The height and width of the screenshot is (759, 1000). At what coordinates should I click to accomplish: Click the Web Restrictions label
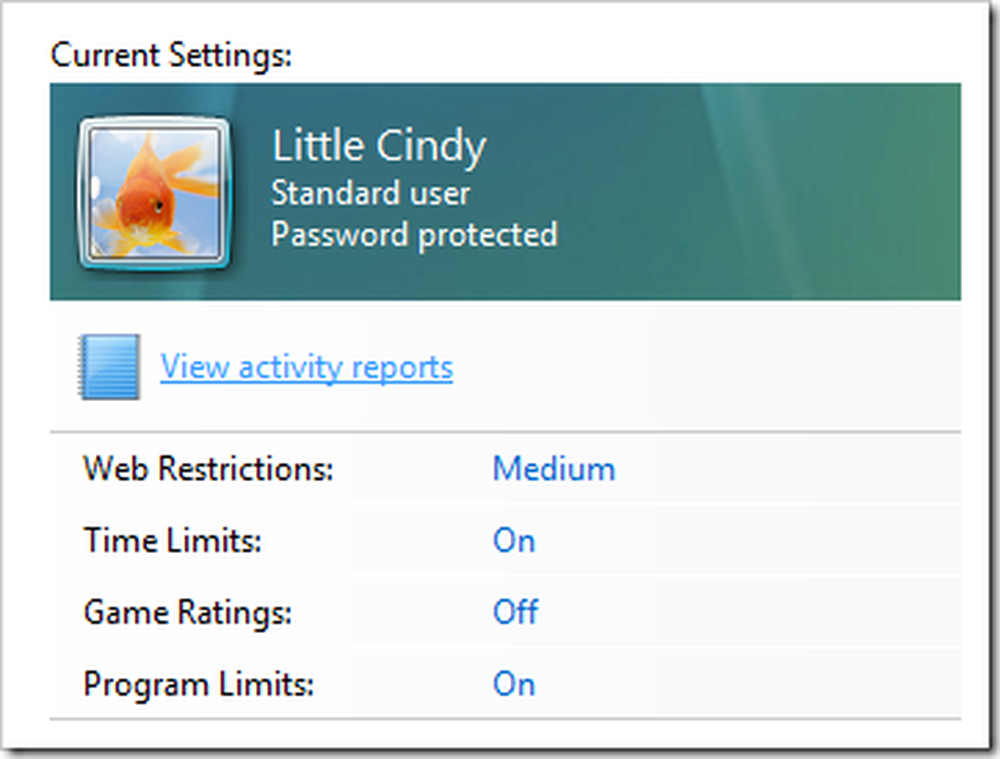tap(209, 469)
